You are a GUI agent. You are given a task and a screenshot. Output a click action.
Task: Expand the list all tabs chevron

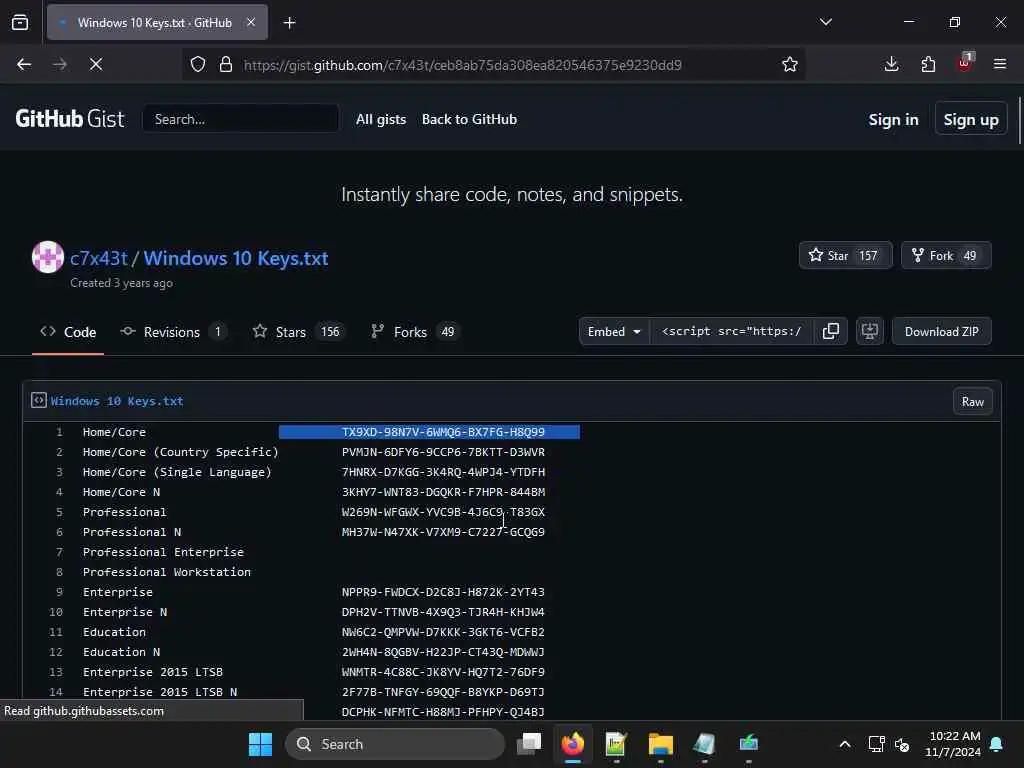(x=825, y=22)
